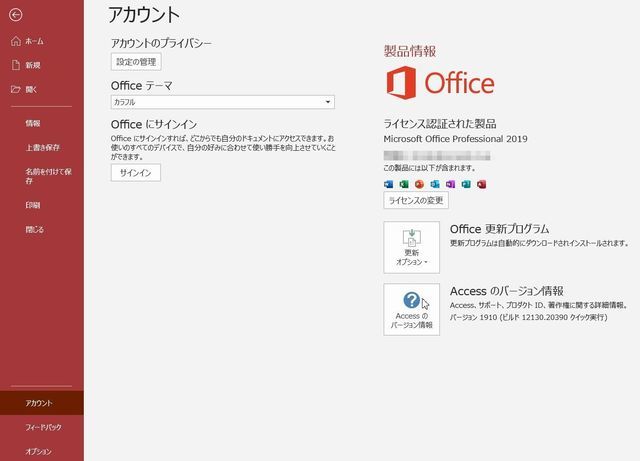Click the back arrow icon

16,15
